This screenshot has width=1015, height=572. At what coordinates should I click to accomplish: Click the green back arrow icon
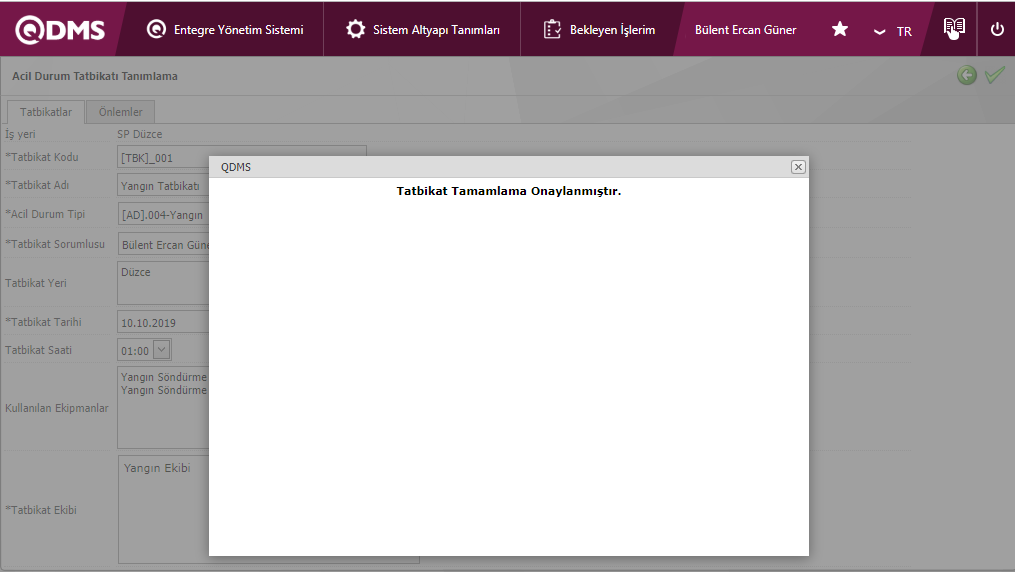966,75
